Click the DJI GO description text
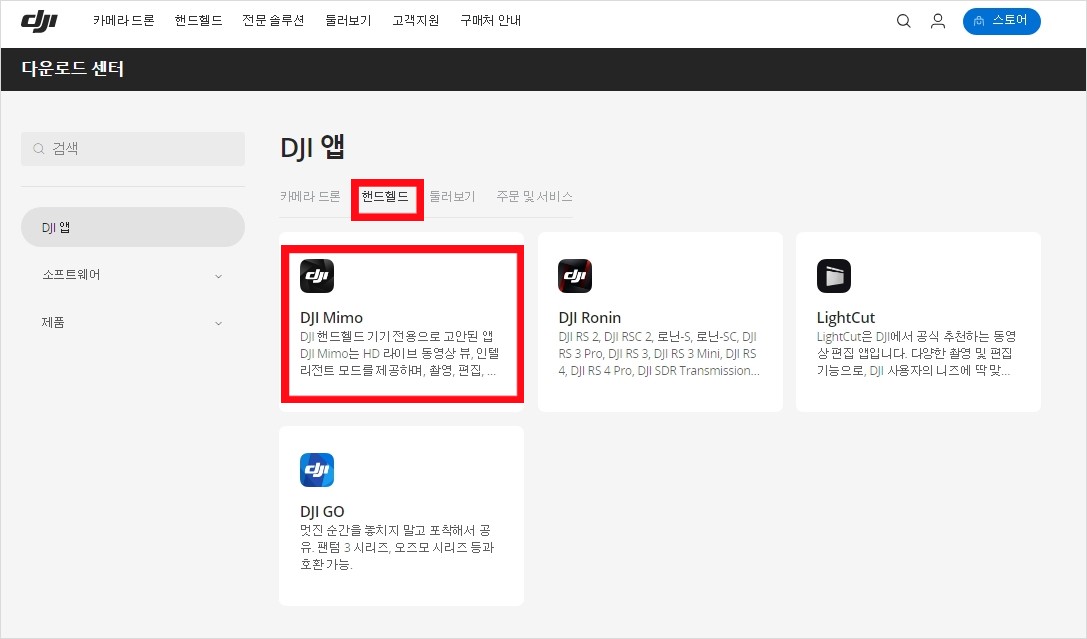This screenshot has width=1087, height=639. pos(397,548)
